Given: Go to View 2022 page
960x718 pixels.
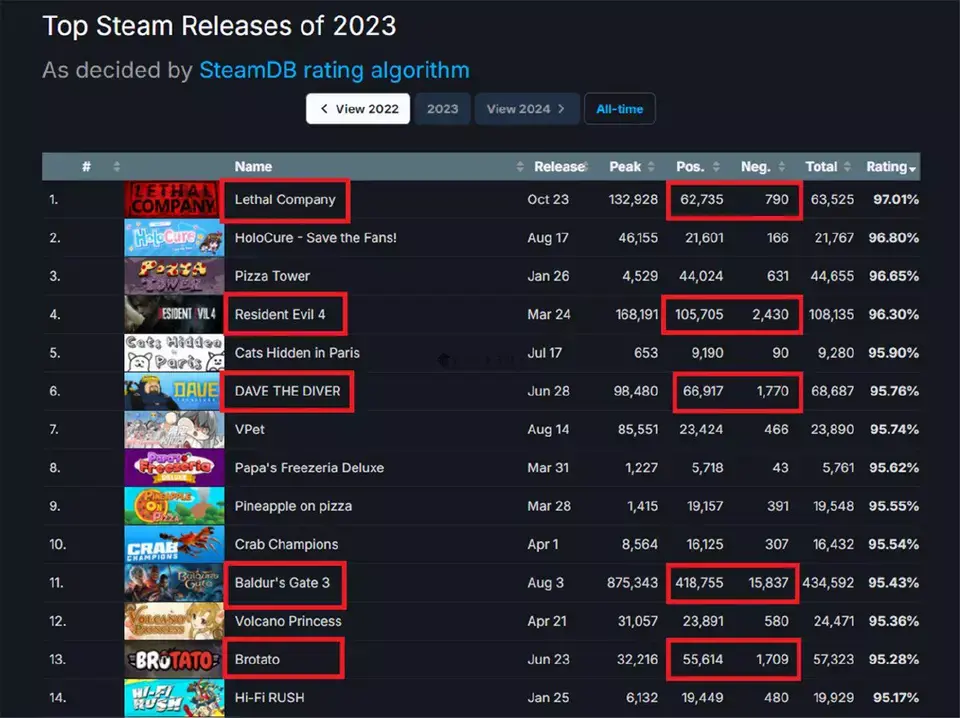Looking at the screenshot, I should tap(358, 109).
